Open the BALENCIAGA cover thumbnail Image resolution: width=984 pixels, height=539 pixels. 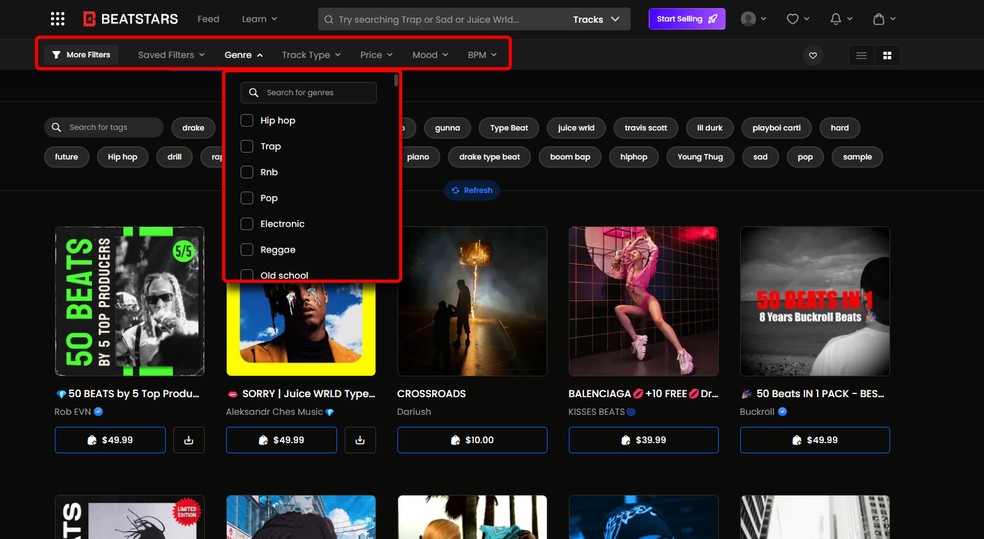point(643,301)
